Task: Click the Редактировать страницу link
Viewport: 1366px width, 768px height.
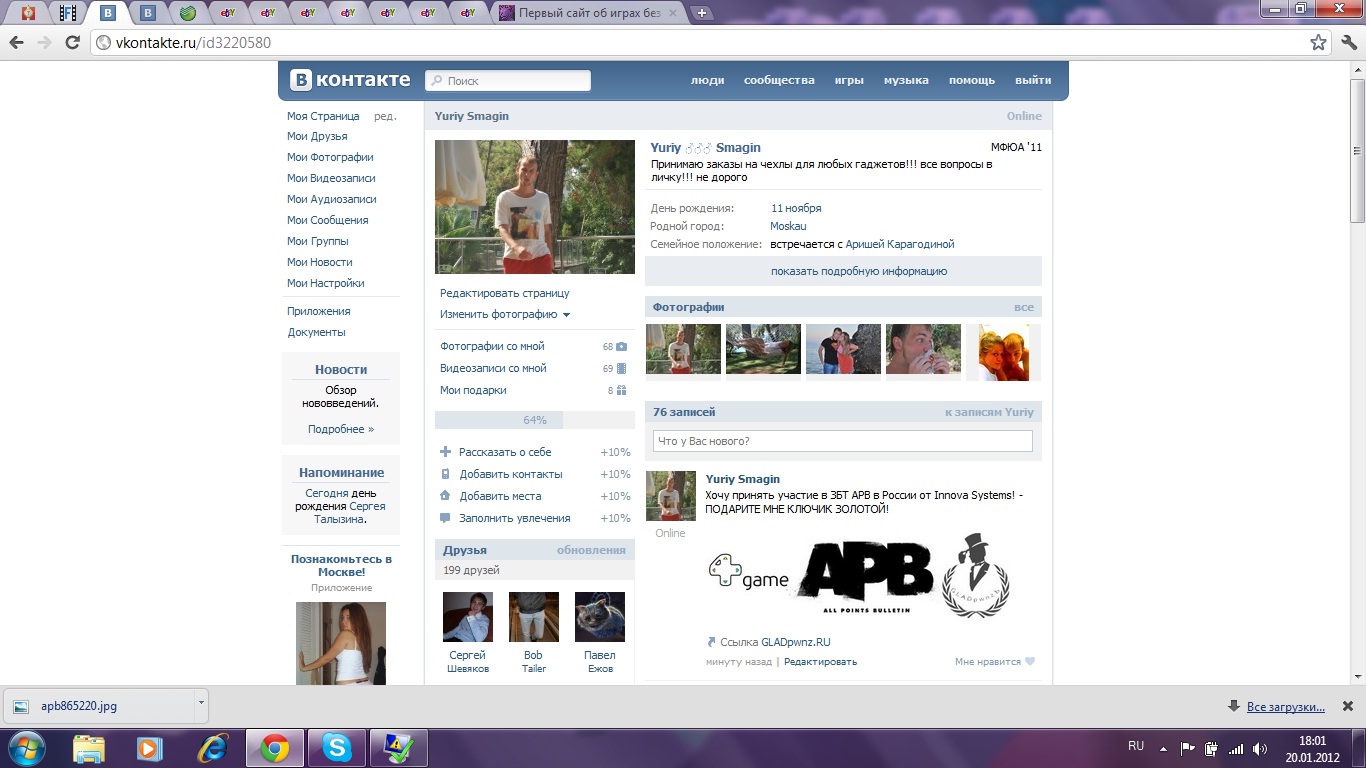Action: click(x=504, y=293)
